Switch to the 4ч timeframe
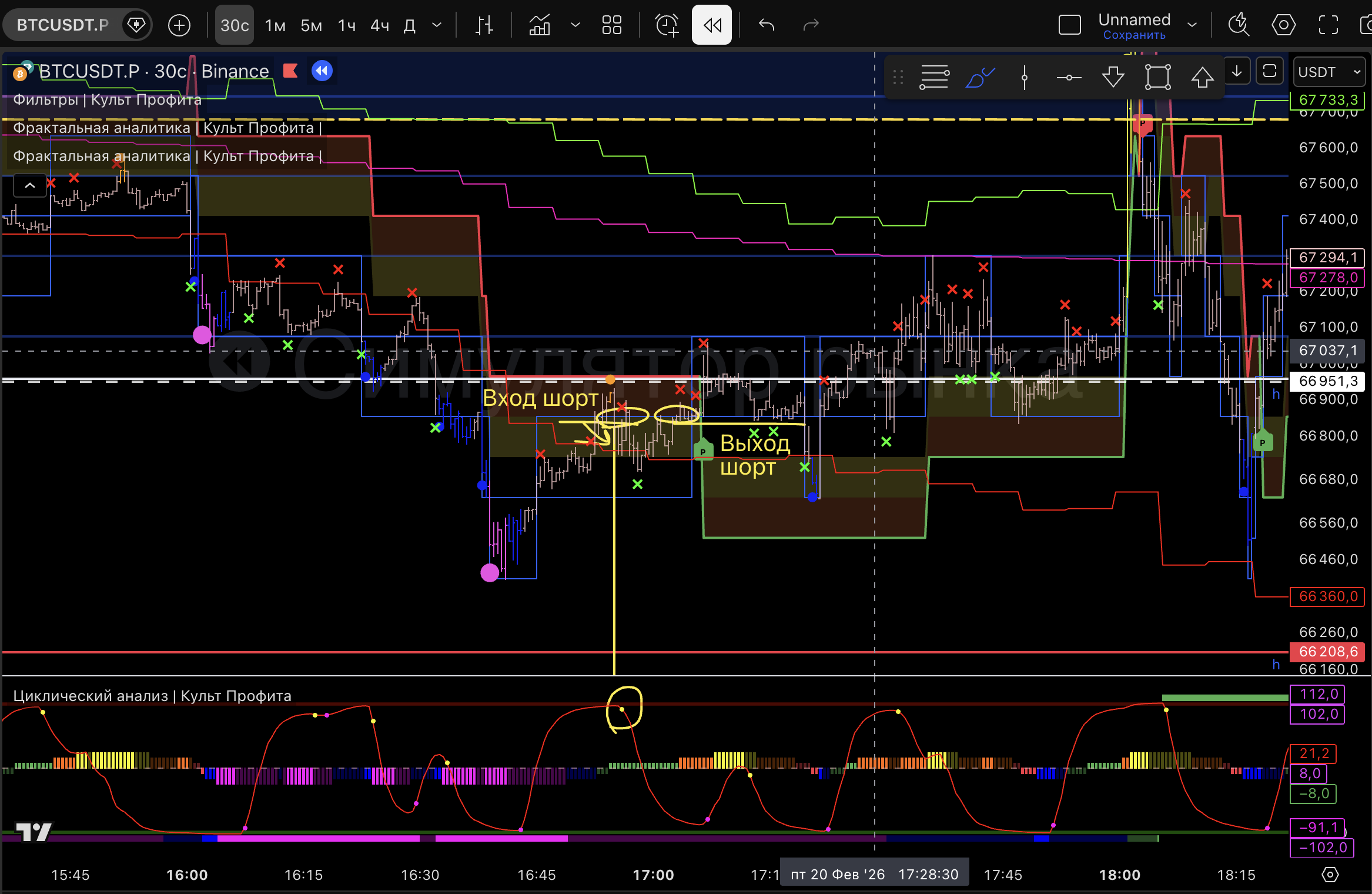Screen dimensions: 1372x894 [380, 25]
